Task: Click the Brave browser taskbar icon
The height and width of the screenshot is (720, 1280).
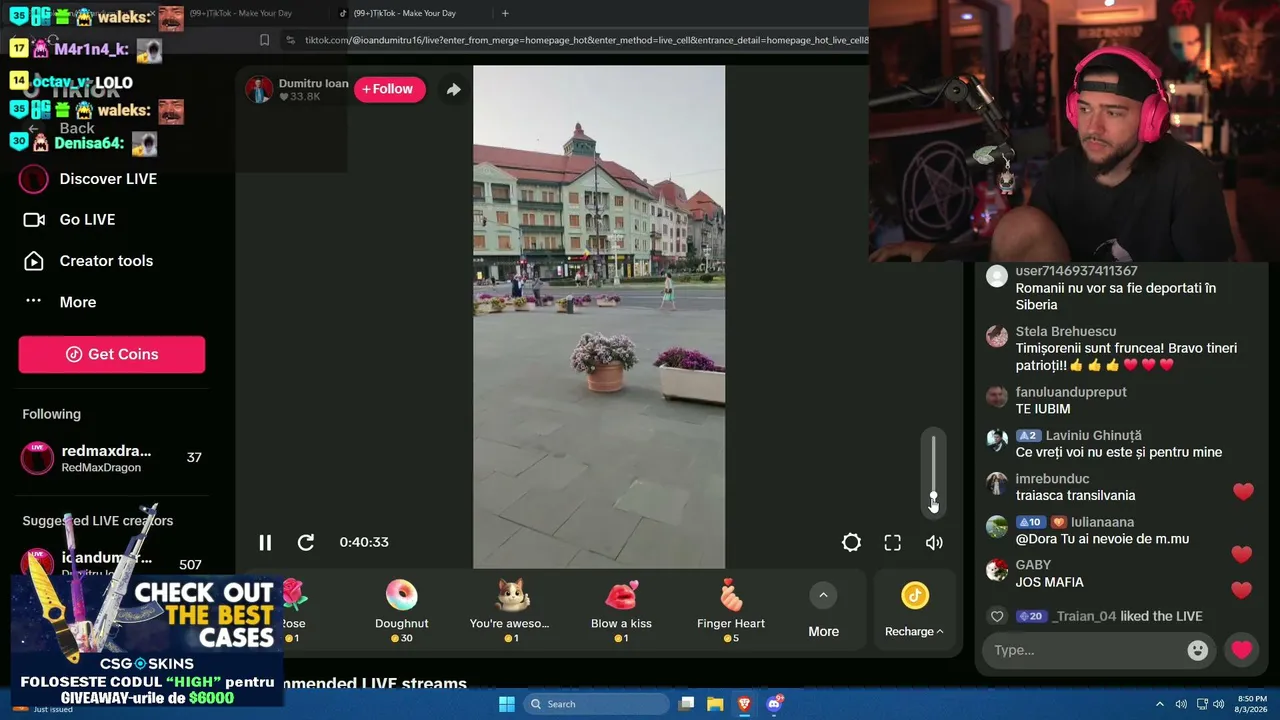Action: point(745,704)
